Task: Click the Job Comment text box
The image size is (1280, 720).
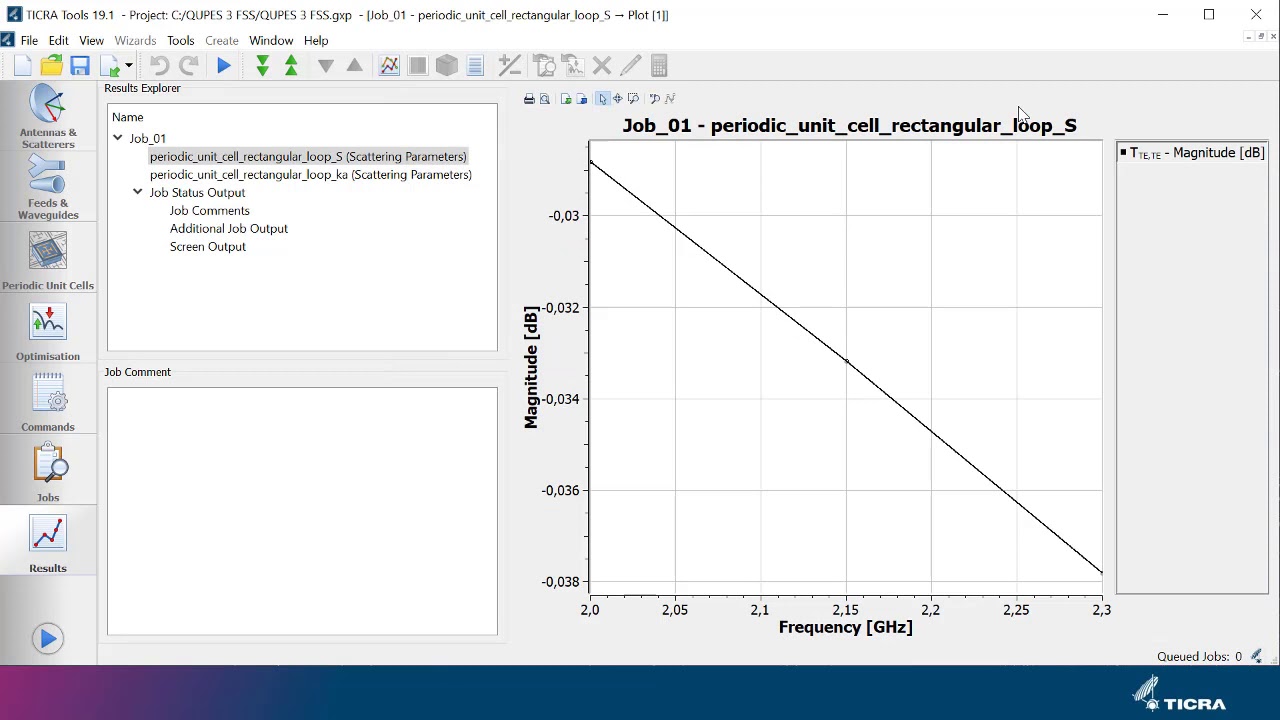Action: pos(302,511)
